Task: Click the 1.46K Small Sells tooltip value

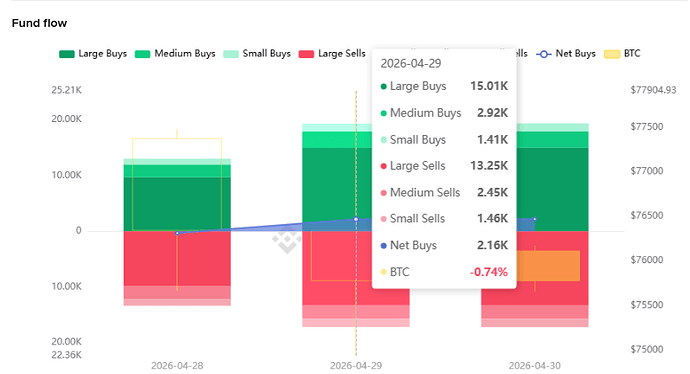Action: (x=492, y=219)
